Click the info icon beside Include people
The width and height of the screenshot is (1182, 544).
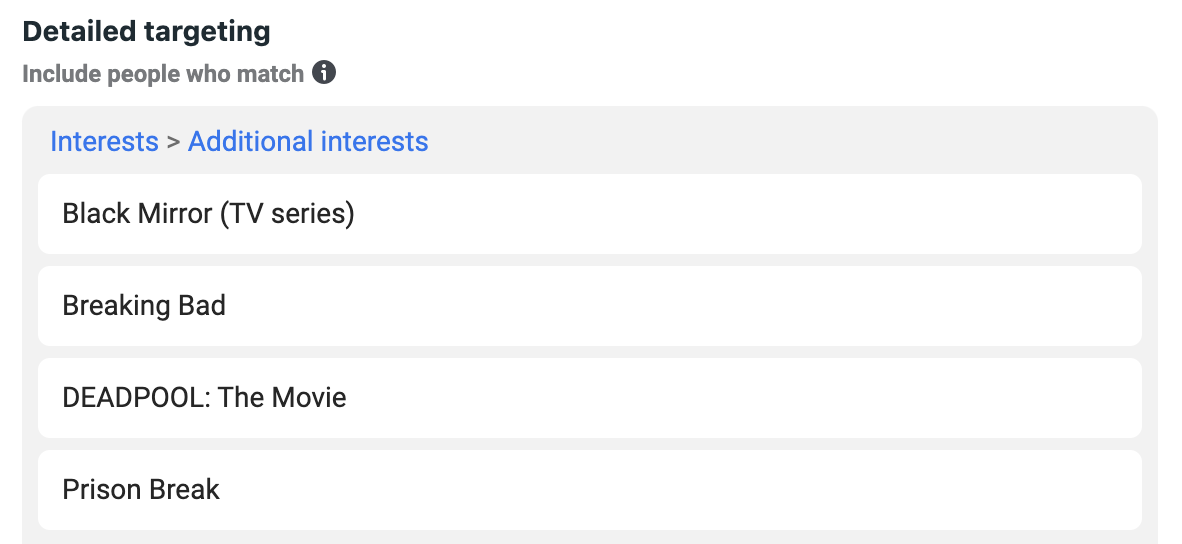tap(324, 73)
